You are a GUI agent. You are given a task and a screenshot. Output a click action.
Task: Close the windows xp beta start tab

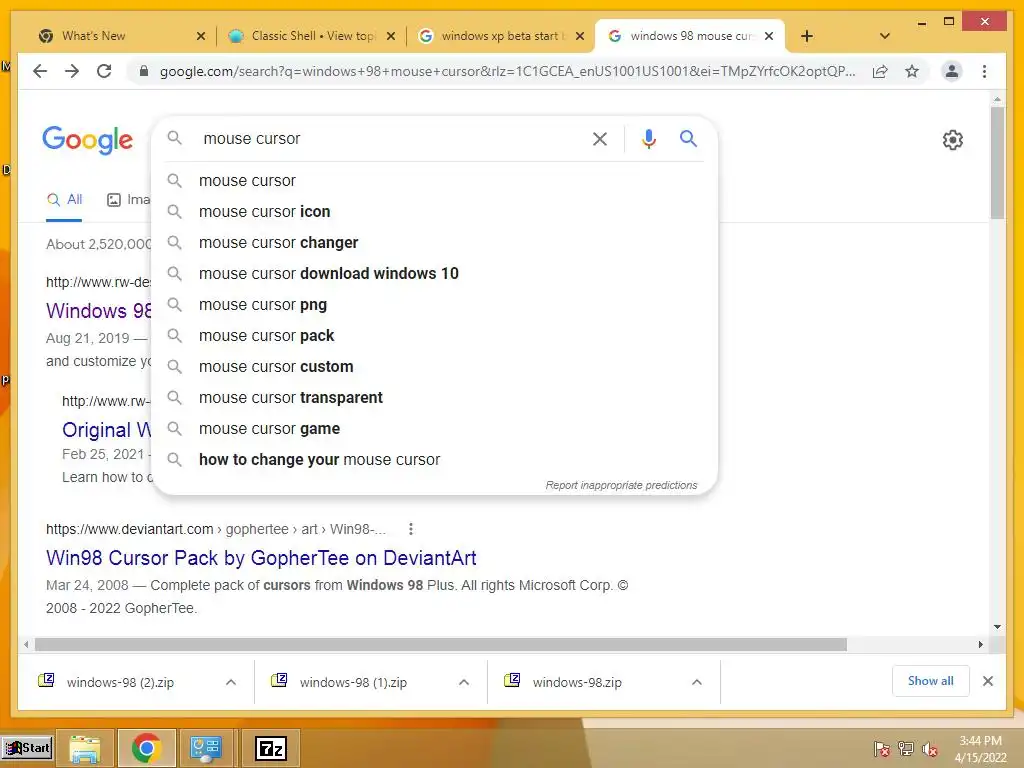pos(579,36)
